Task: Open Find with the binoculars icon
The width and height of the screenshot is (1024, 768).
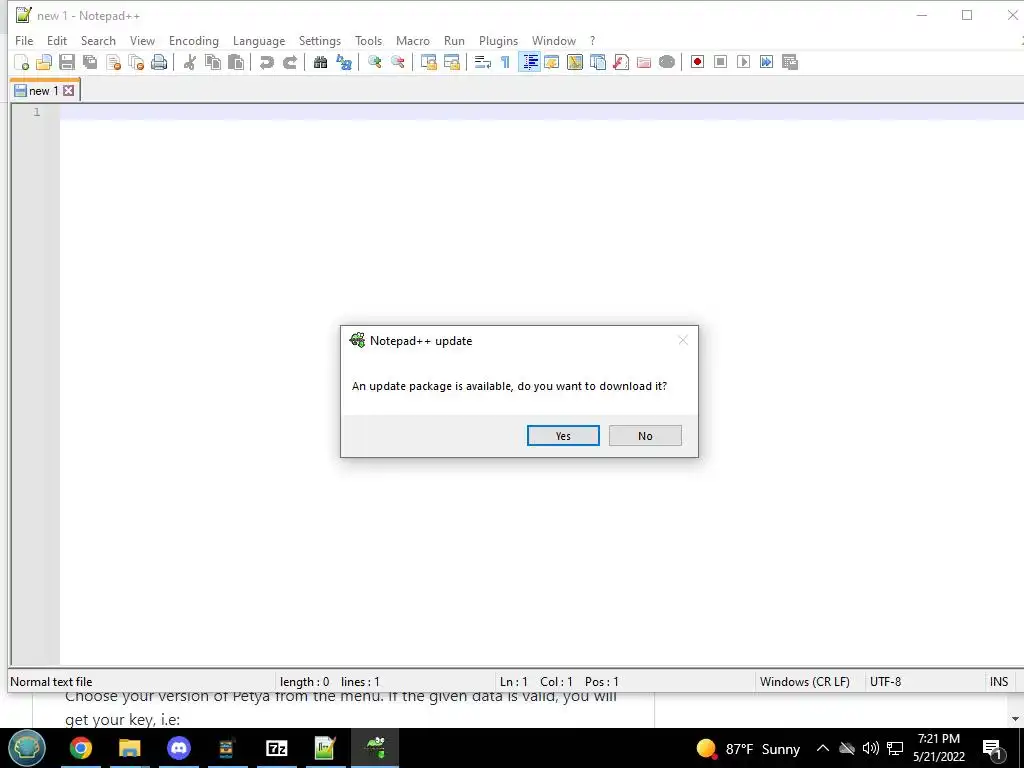Action: tap(320, 62)
